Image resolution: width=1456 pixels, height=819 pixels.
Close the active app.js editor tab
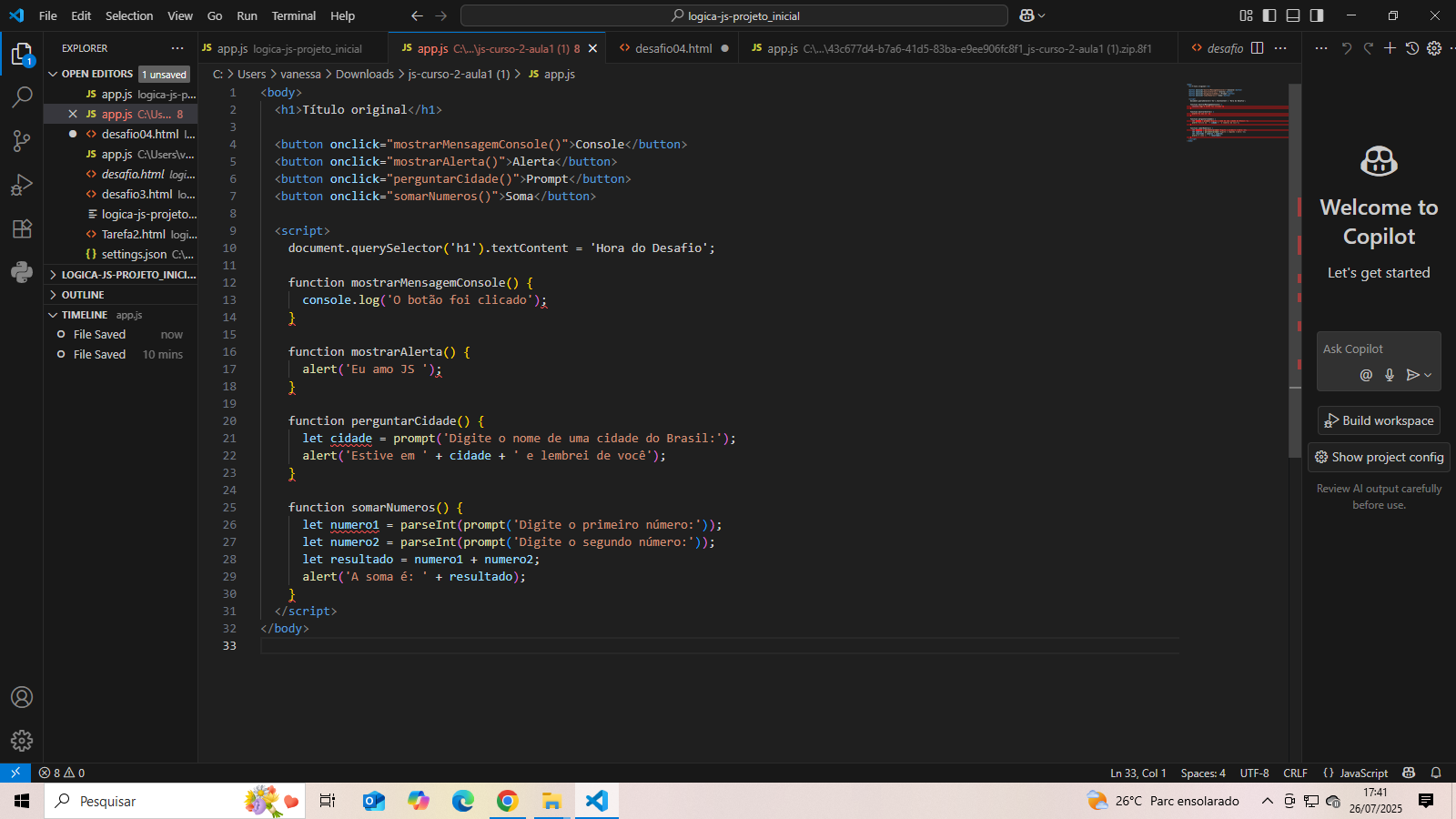tap(592, 48)
